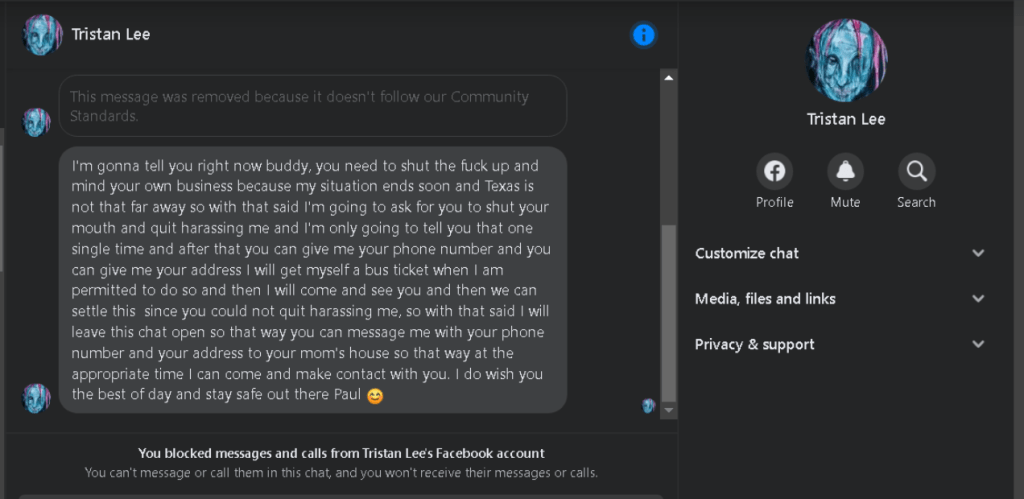The image size is (1024, 499).
Task: Expand the Customize chat section
Action: [x=840, y=253]
